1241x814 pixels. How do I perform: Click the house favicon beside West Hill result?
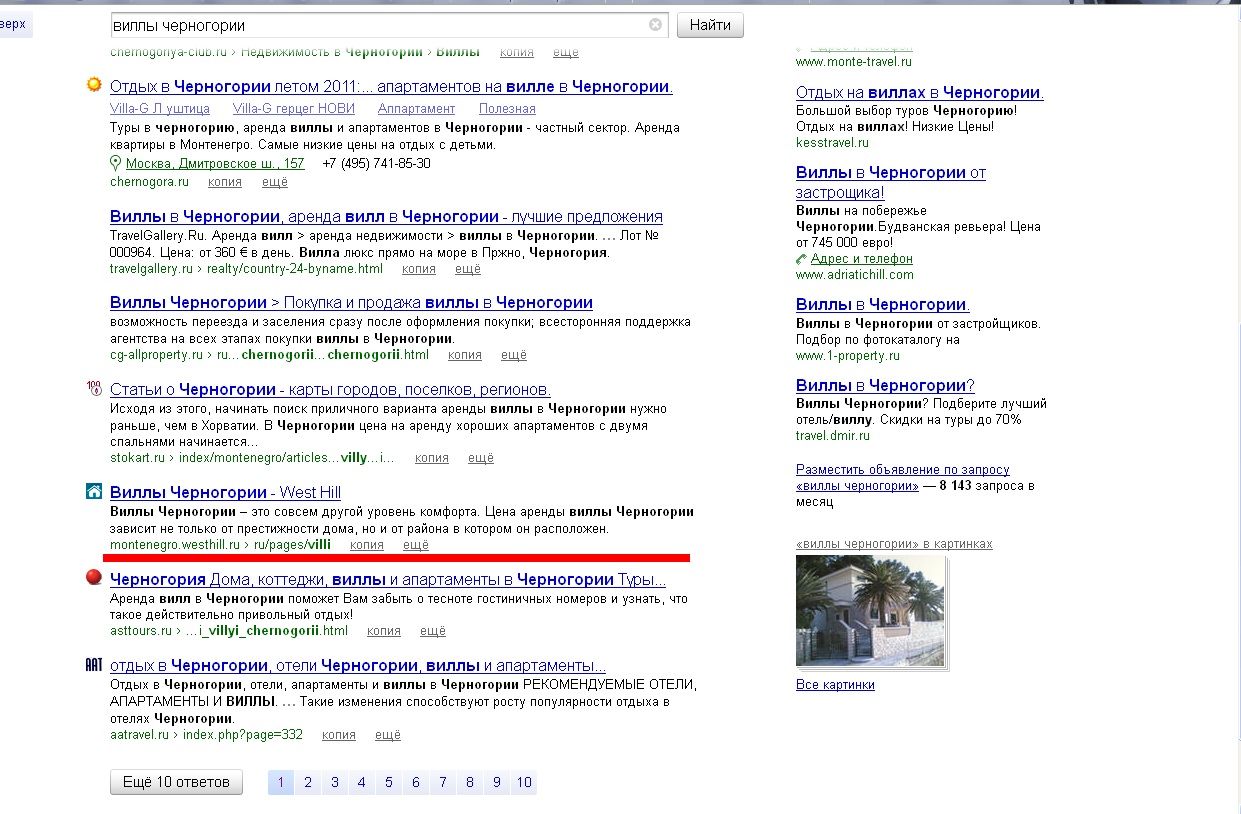click(94, 491)
